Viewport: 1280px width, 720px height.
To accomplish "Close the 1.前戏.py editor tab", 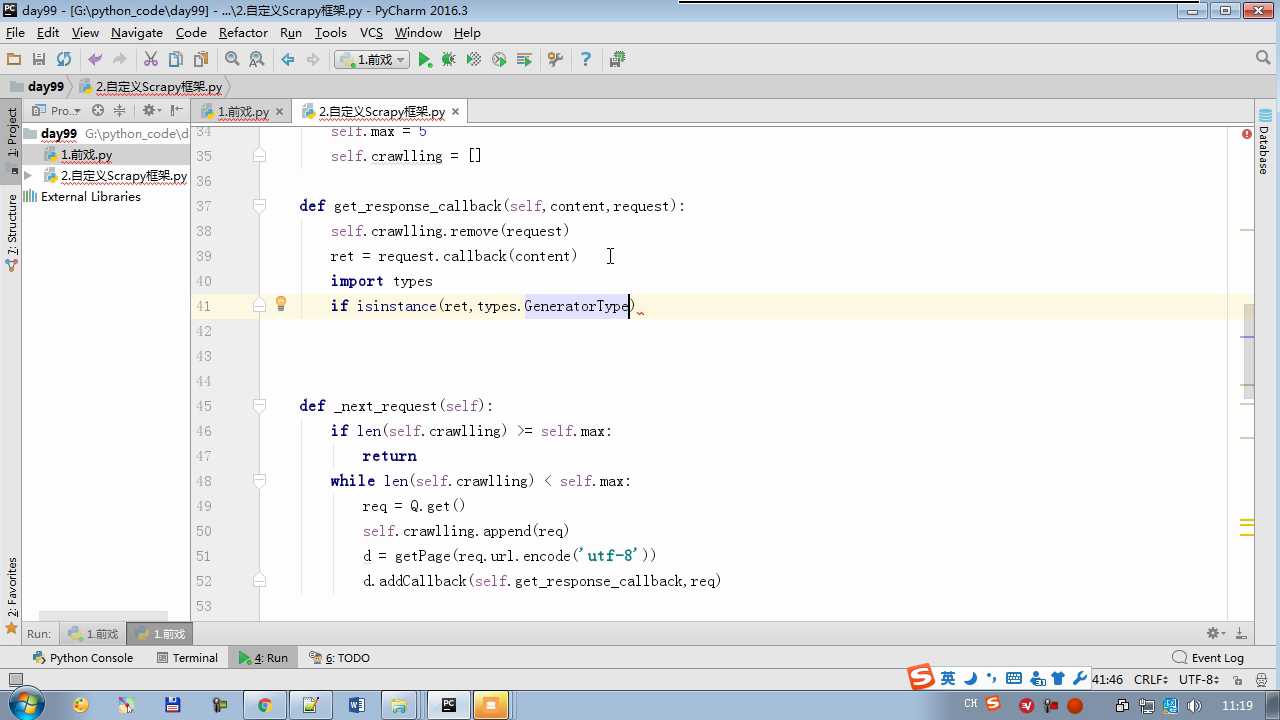I will pos(280,112).
